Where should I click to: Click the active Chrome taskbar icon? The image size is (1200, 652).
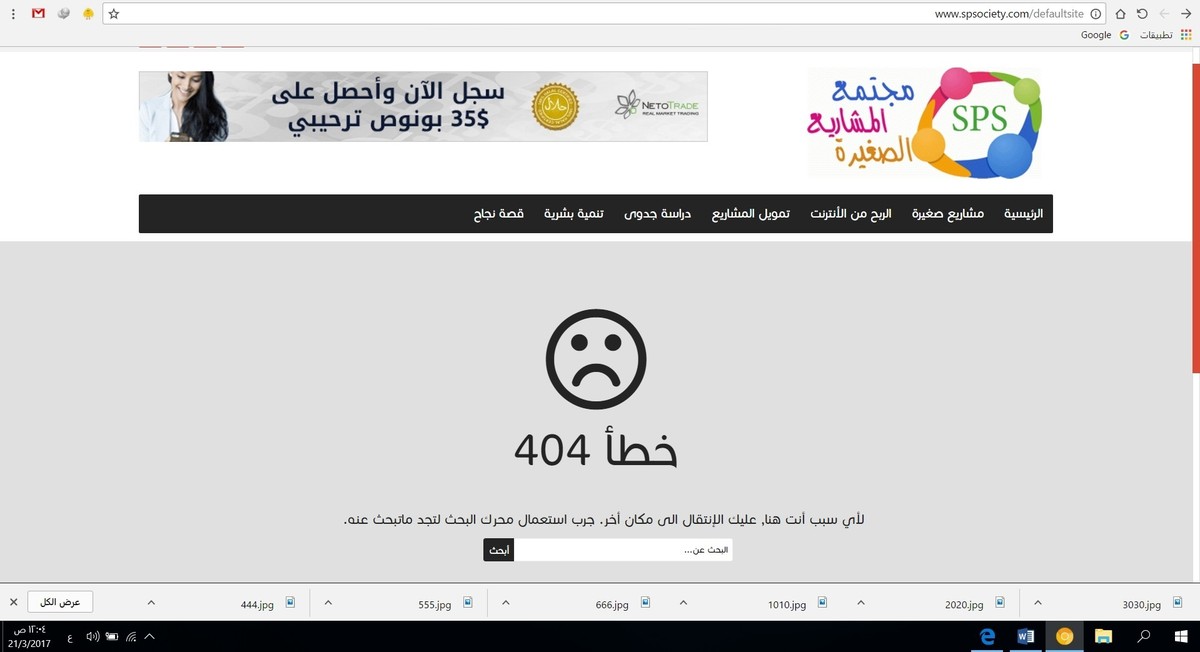point(1065,636)
